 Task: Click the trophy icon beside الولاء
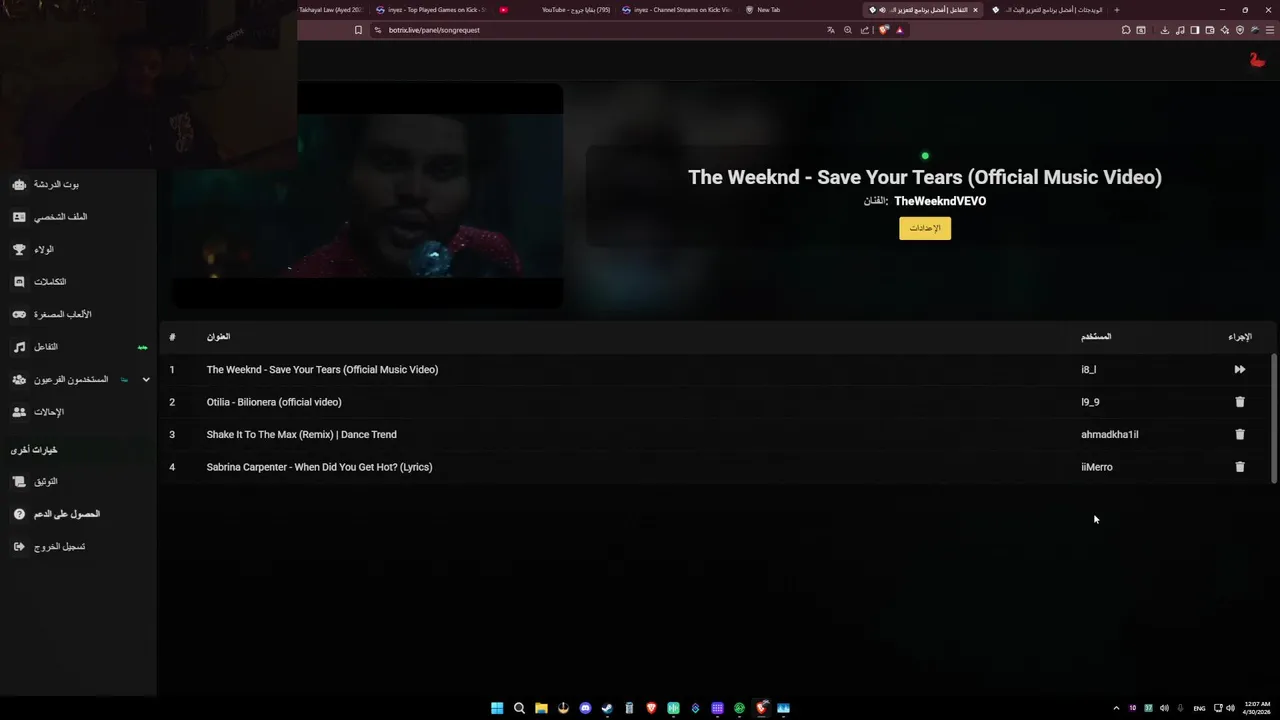coord(19,249)
